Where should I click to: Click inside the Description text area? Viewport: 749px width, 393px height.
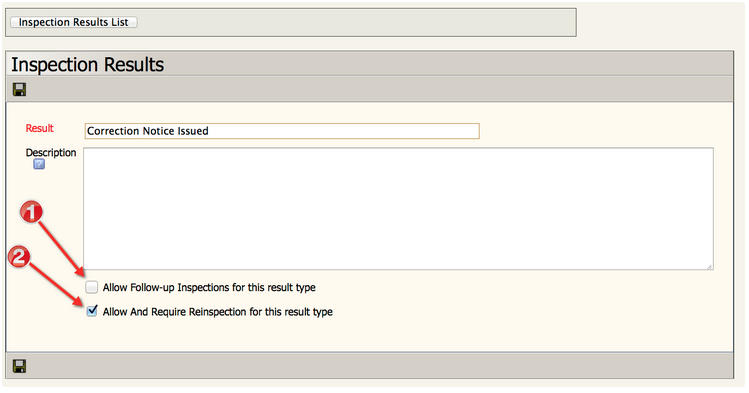398,209
